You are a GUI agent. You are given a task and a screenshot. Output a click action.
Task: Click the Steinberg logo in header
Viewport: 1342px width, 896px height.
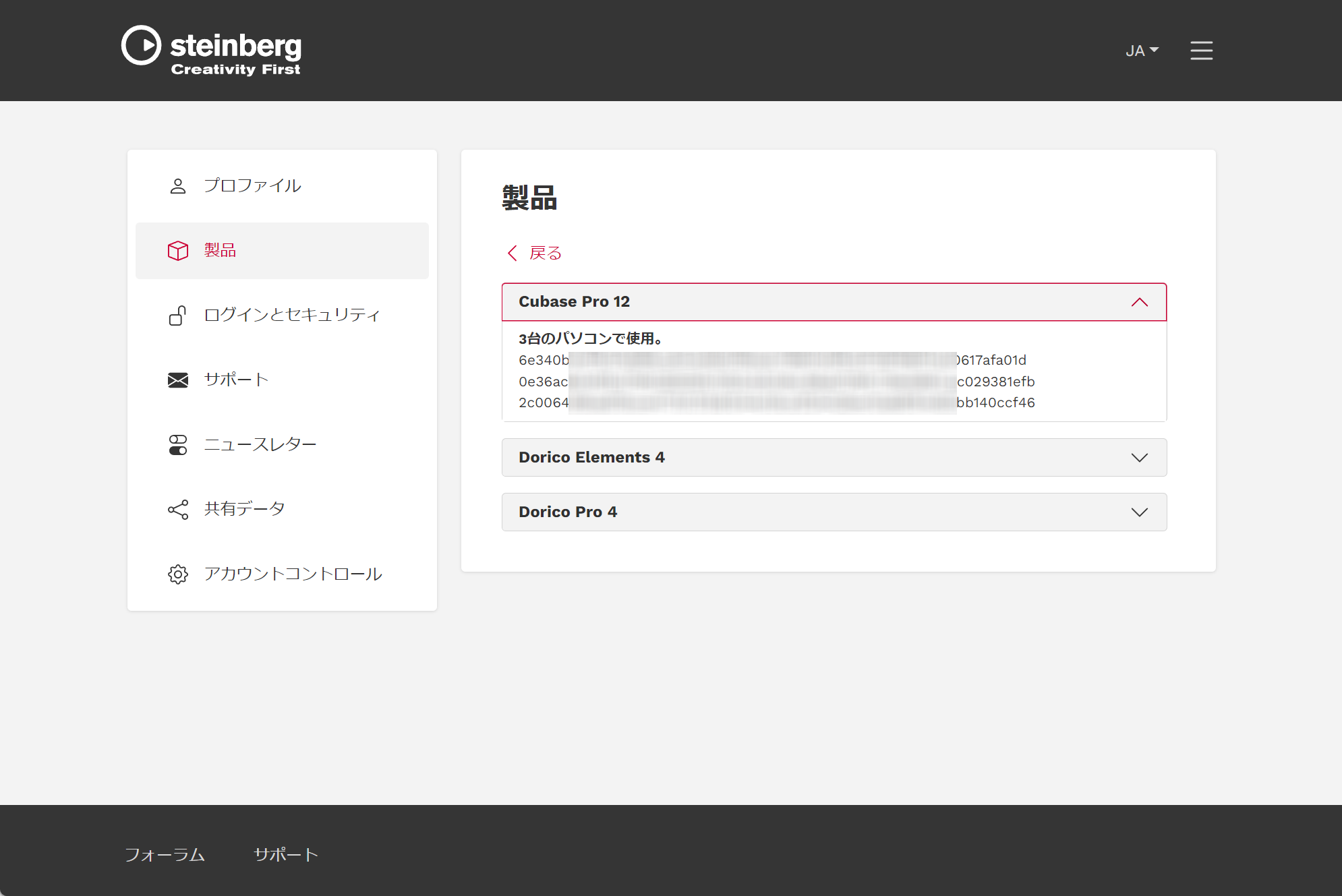[x=211, y=51]
